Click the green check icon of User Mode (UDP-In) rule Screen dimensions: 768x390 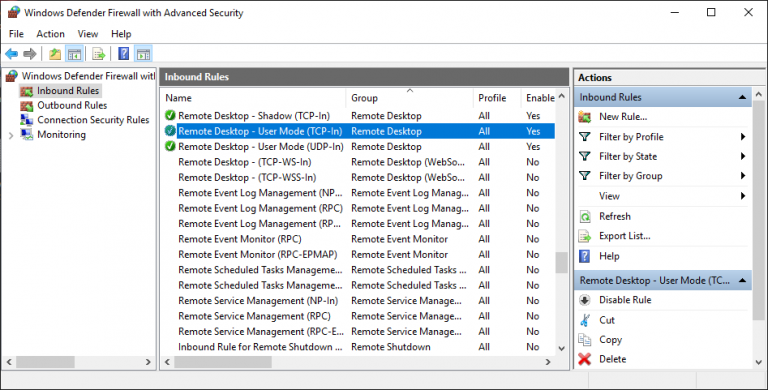[170, 146]
